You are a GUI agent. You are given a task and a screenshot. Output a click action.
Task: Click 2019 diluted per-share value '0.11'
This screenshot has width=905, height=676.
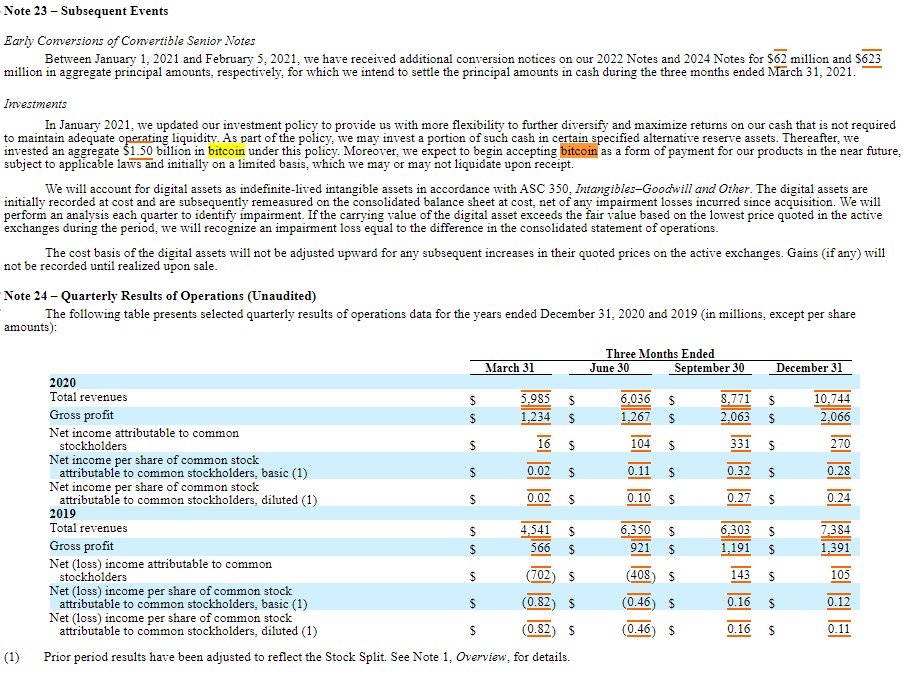(839, 629)
